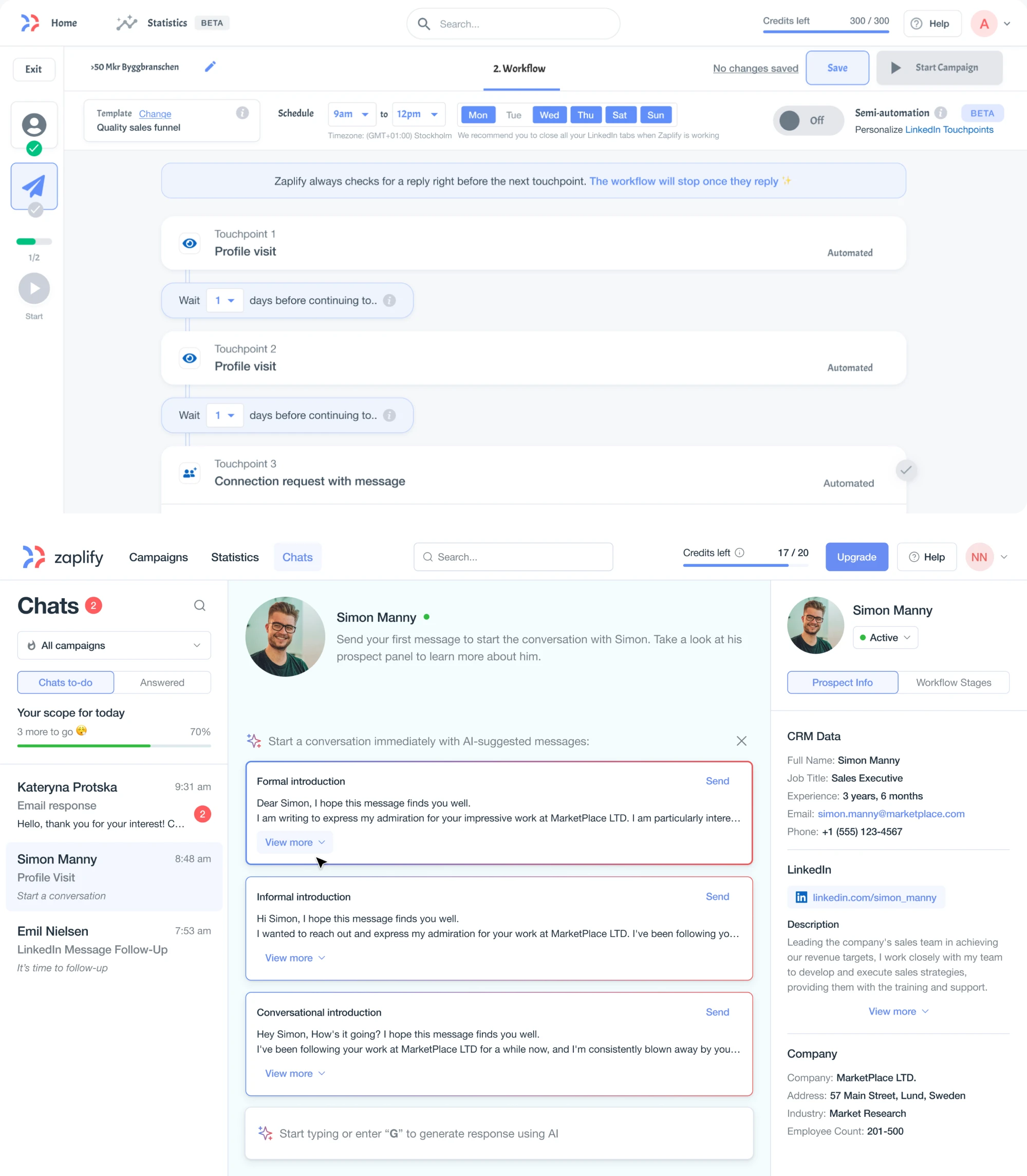Click the connection request icon on Touchpoint 3
The height and width of the screenshot is (1176, 1027).
(190, 472)
